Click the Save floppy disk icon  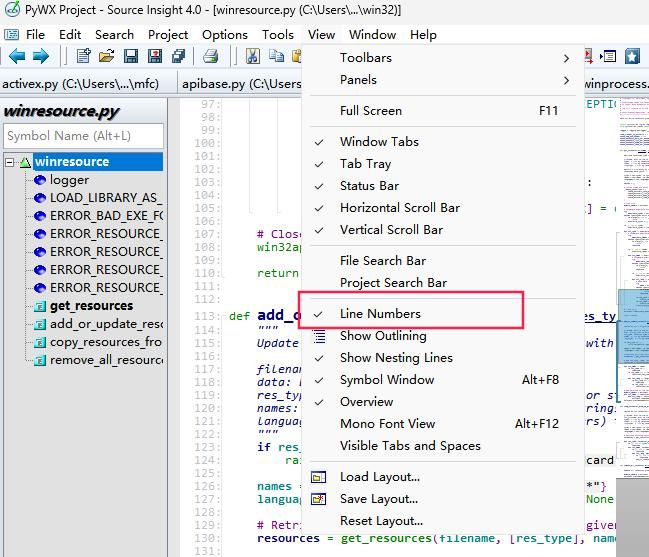tap(131, 56)
